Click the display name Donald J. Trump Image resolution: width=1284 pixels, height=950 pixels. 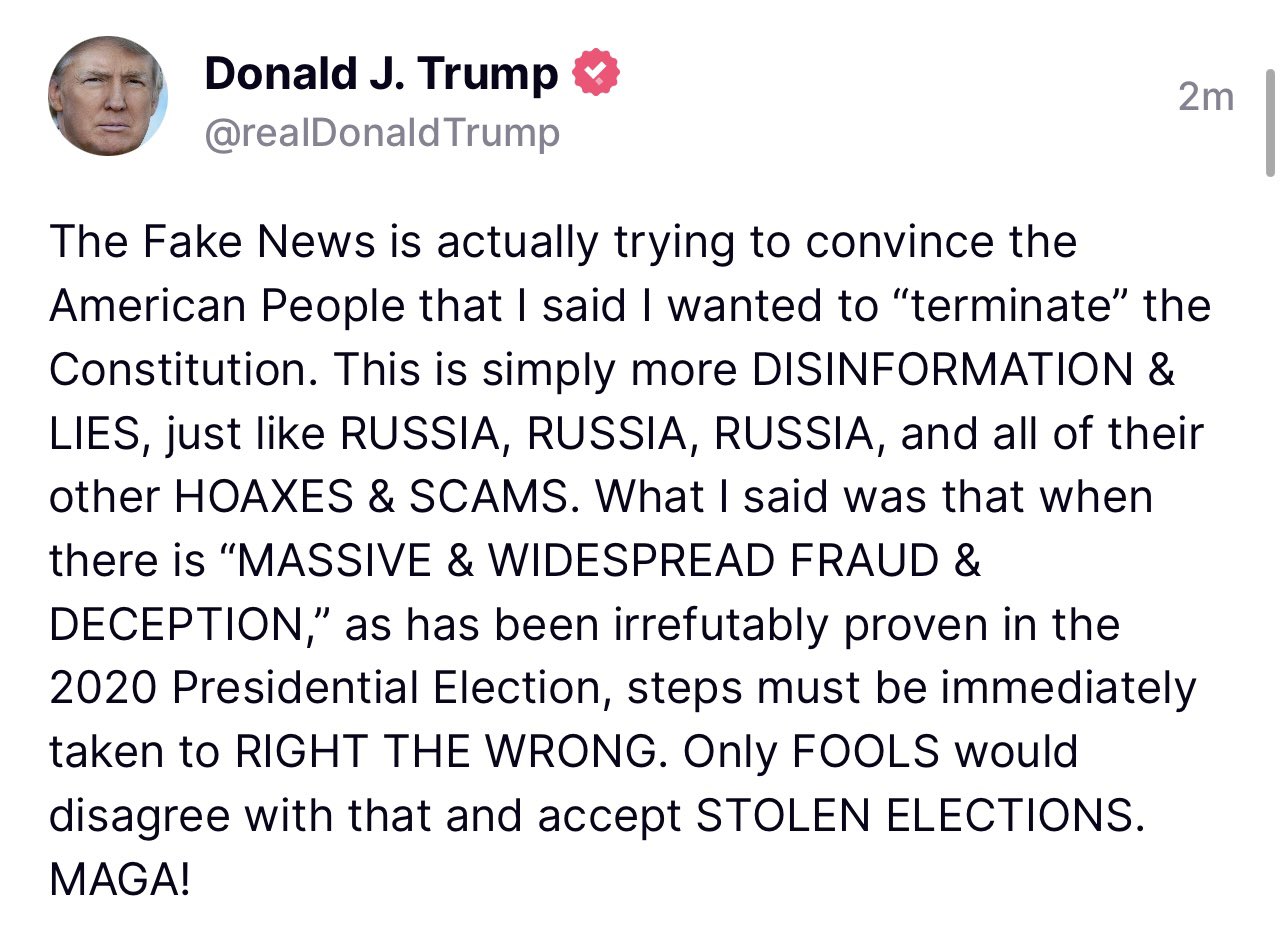click(x=381, y=75)
